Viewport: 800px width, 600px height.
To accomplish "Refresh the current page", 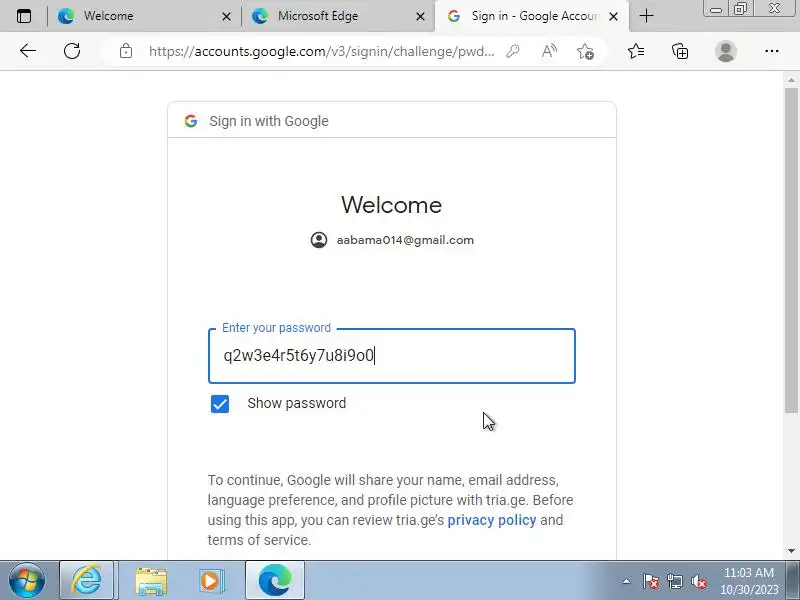I will click(x=72, y=51).
